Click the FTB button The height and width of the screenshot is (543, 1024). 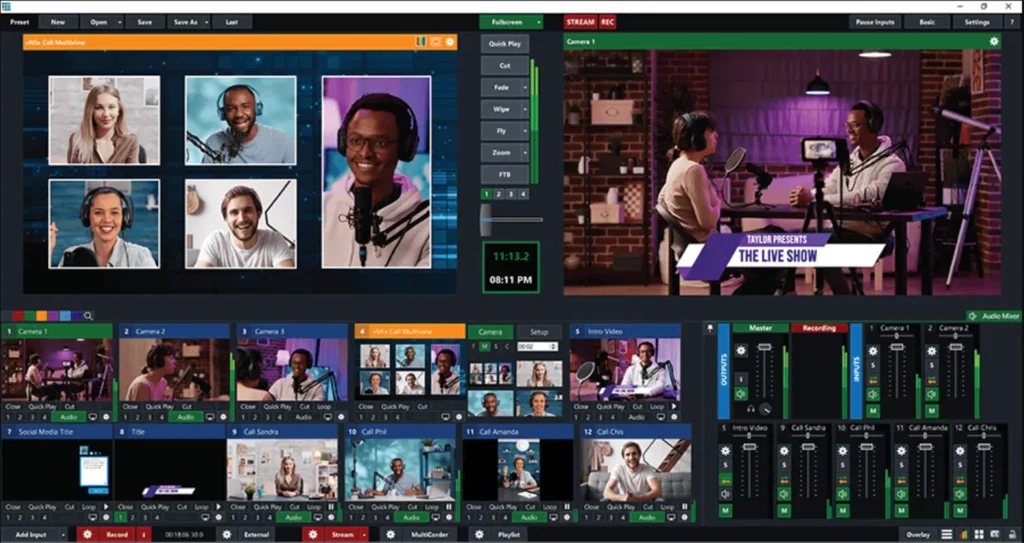click(505, 174)
